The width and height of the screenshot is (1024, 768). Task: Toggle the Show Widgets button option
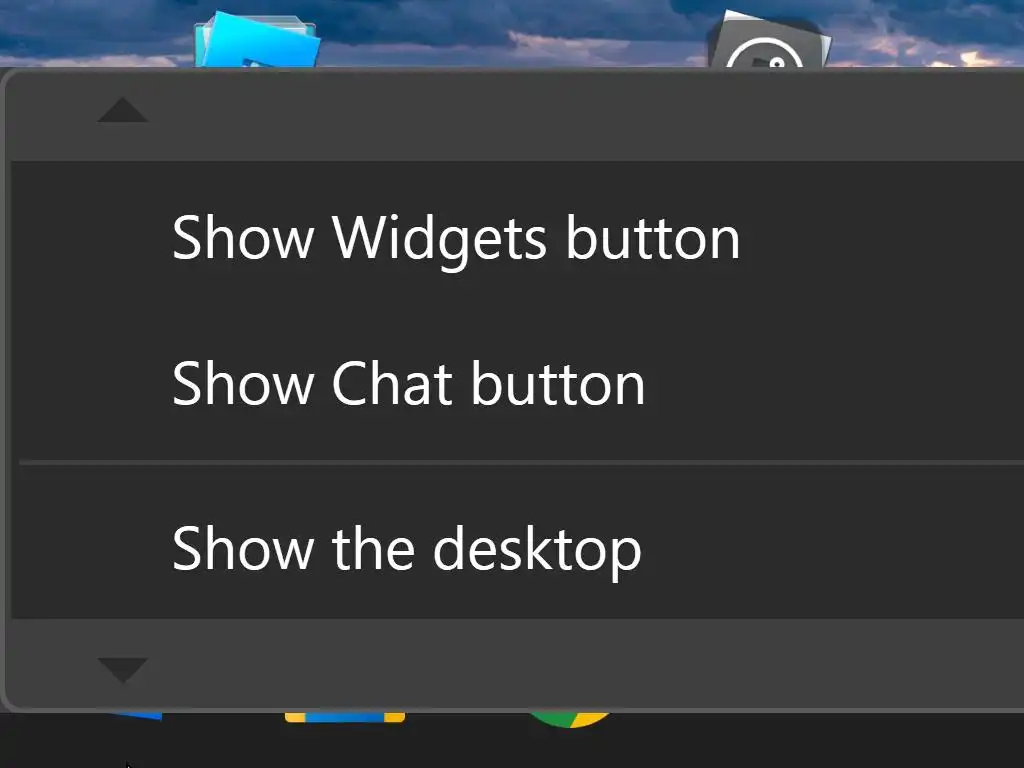517,238
